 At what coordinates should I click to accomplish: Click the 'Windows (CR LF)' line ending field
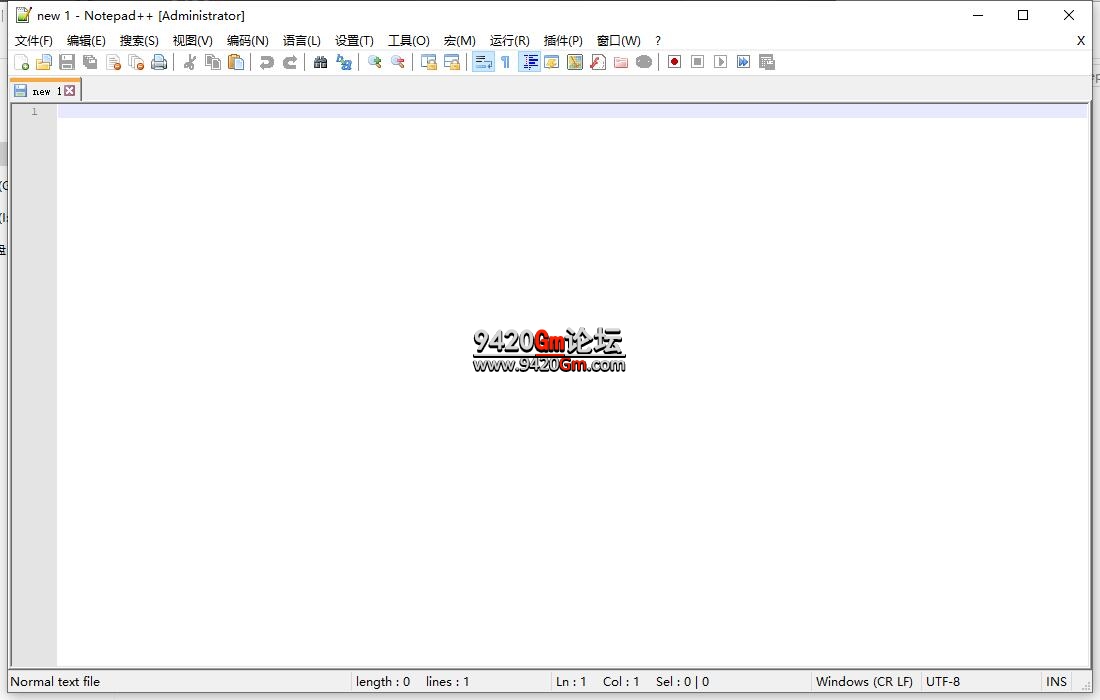(x=864, y=682)
